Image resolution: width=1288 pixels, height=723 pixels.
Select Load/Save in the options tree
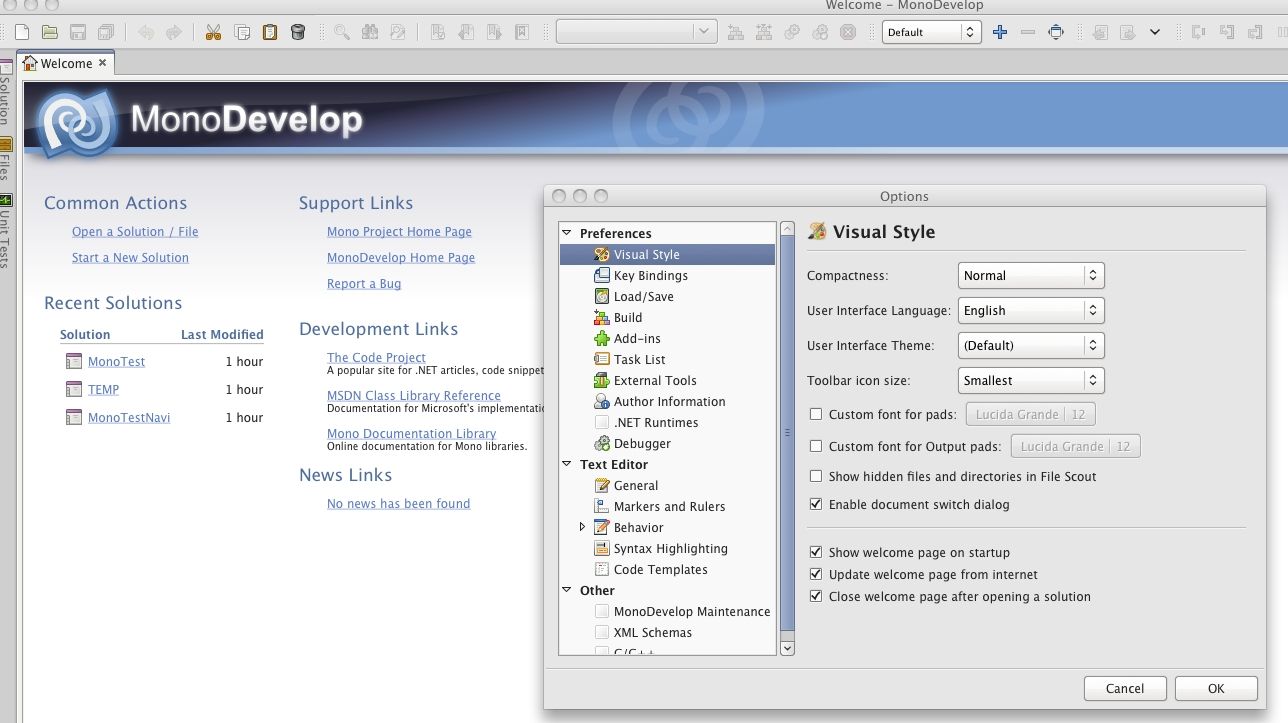point(644,296)
